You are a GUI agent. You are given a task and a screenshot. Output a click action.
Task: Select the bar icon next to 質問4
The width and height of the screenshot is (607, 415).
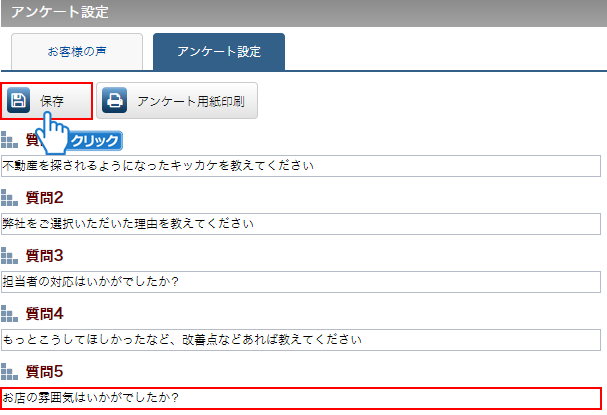10,313
